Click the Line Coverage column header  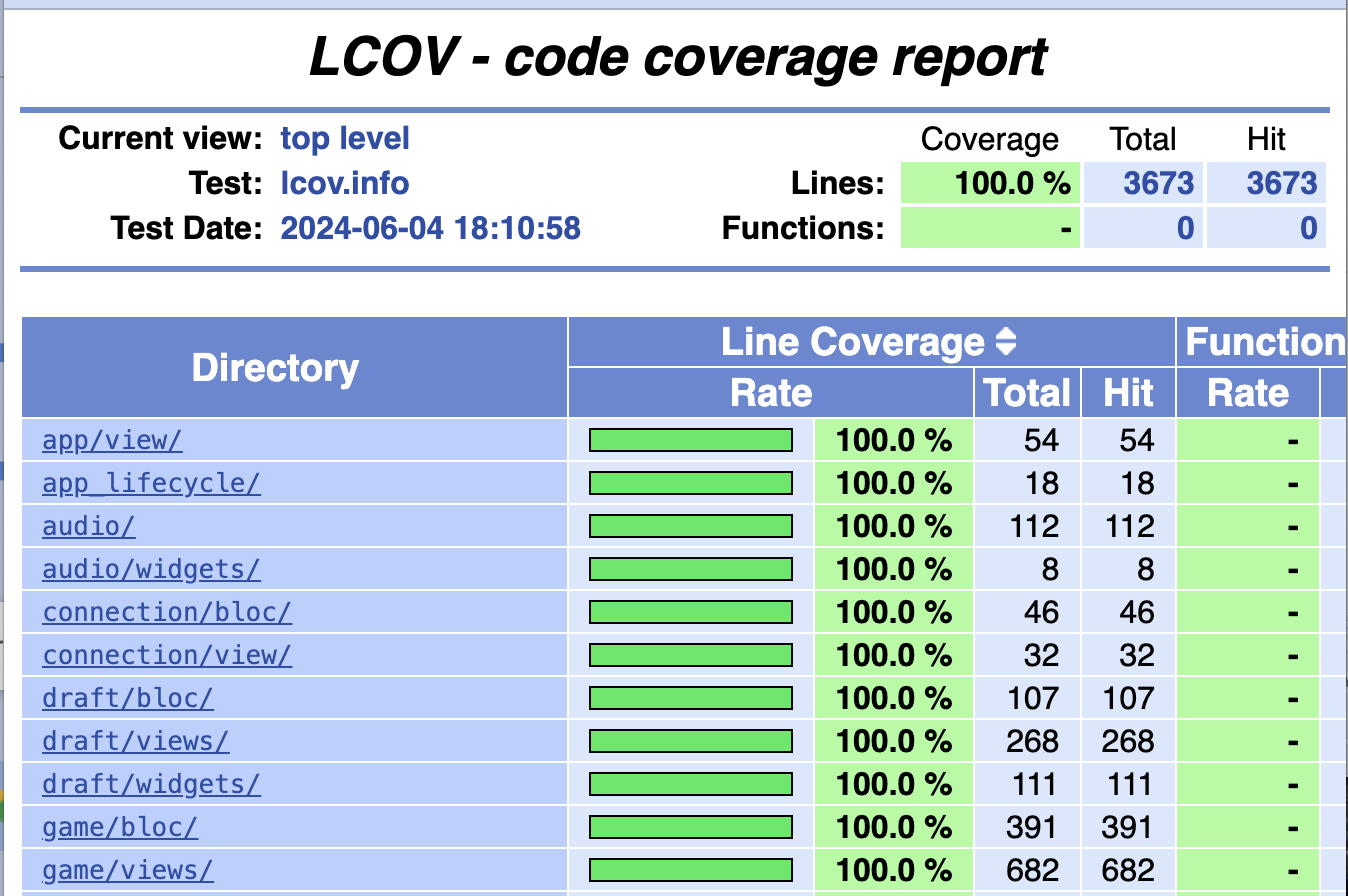(x=852, y=343)
